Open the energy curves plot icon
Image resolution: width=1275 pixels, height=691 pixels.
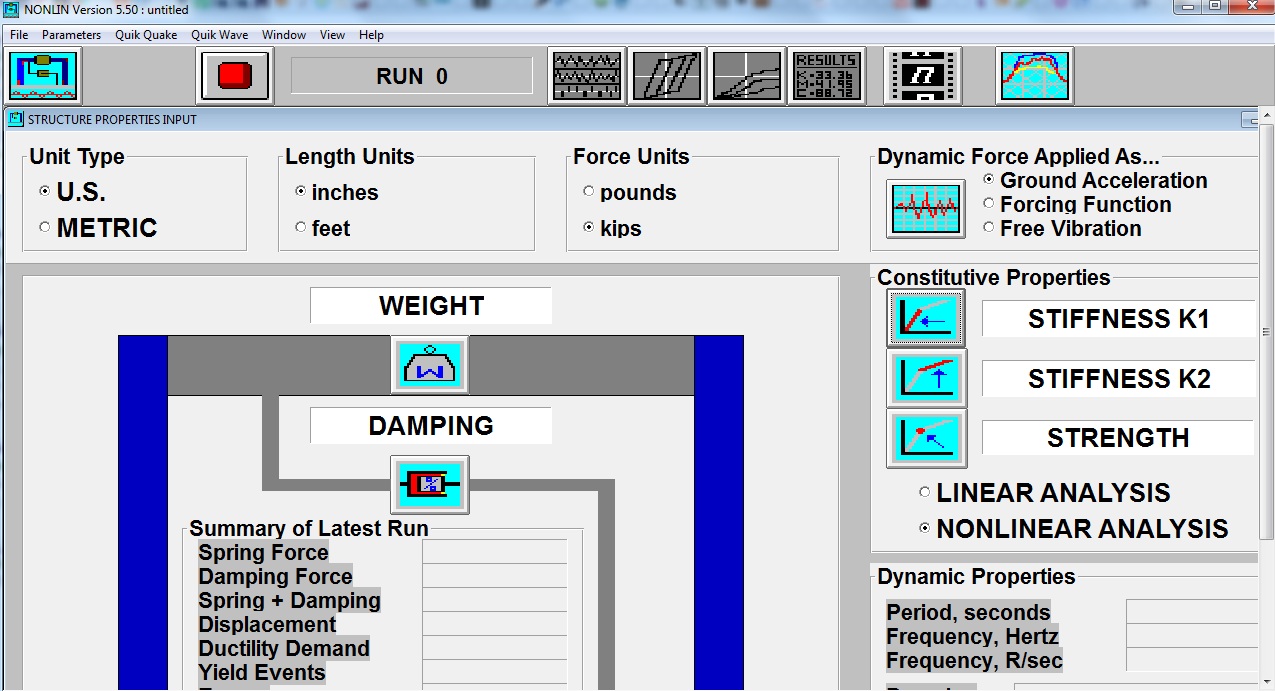pos(747,76)
